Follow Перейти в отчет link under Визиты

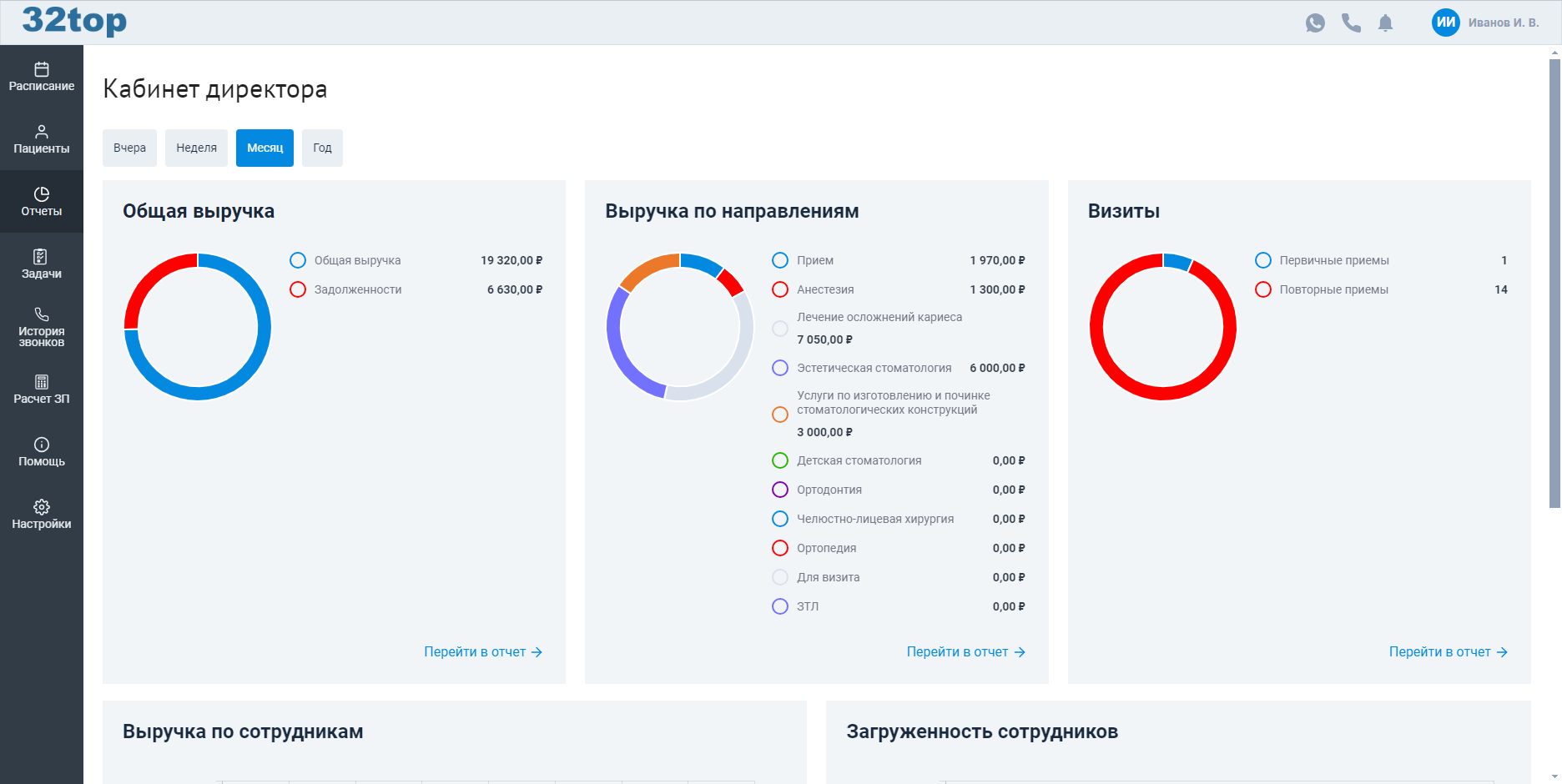1448,652
